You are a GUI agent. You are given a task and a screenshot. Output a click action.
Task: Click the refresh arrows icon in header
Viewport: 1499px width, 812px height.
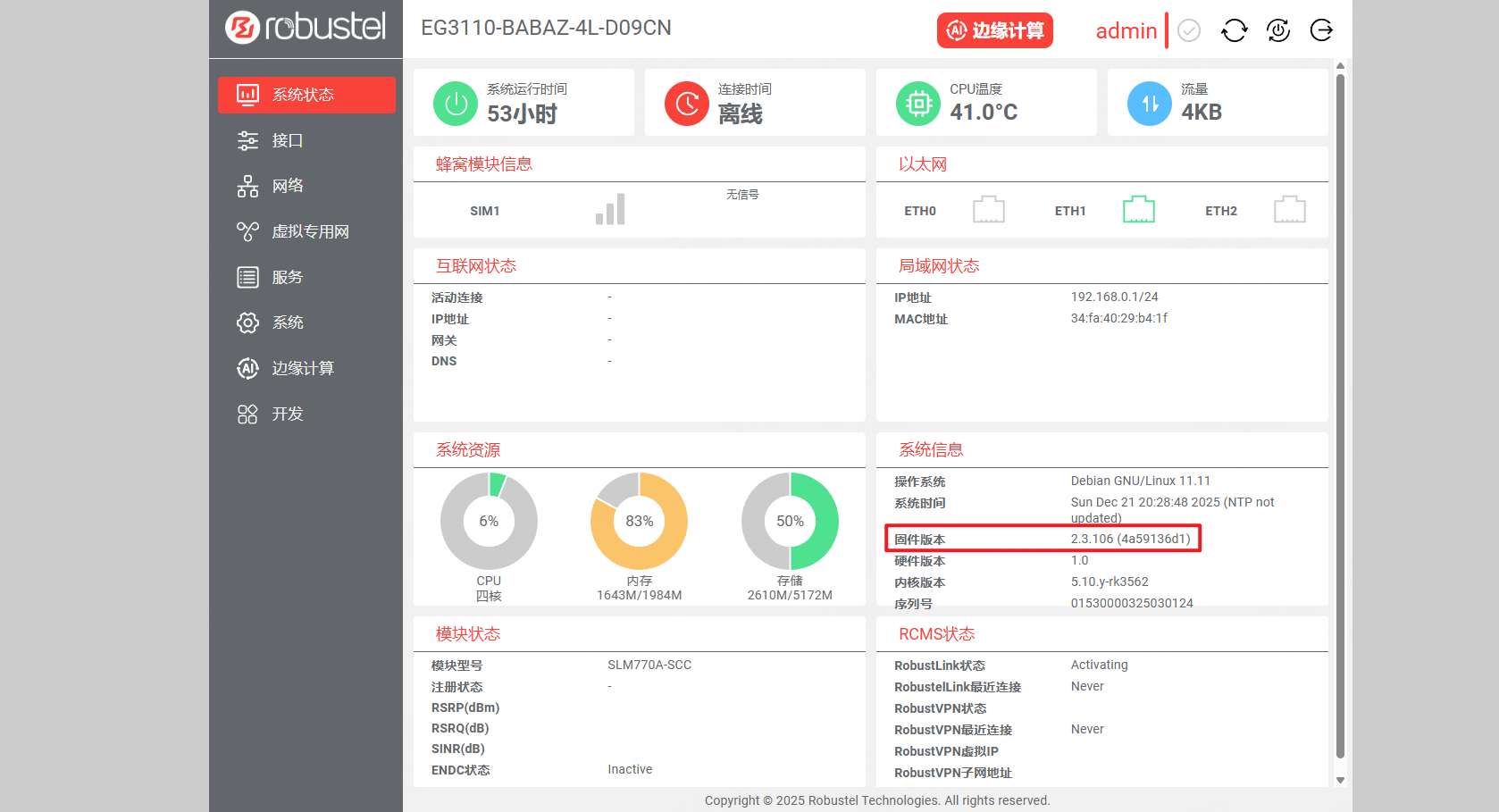[1234, 30]
